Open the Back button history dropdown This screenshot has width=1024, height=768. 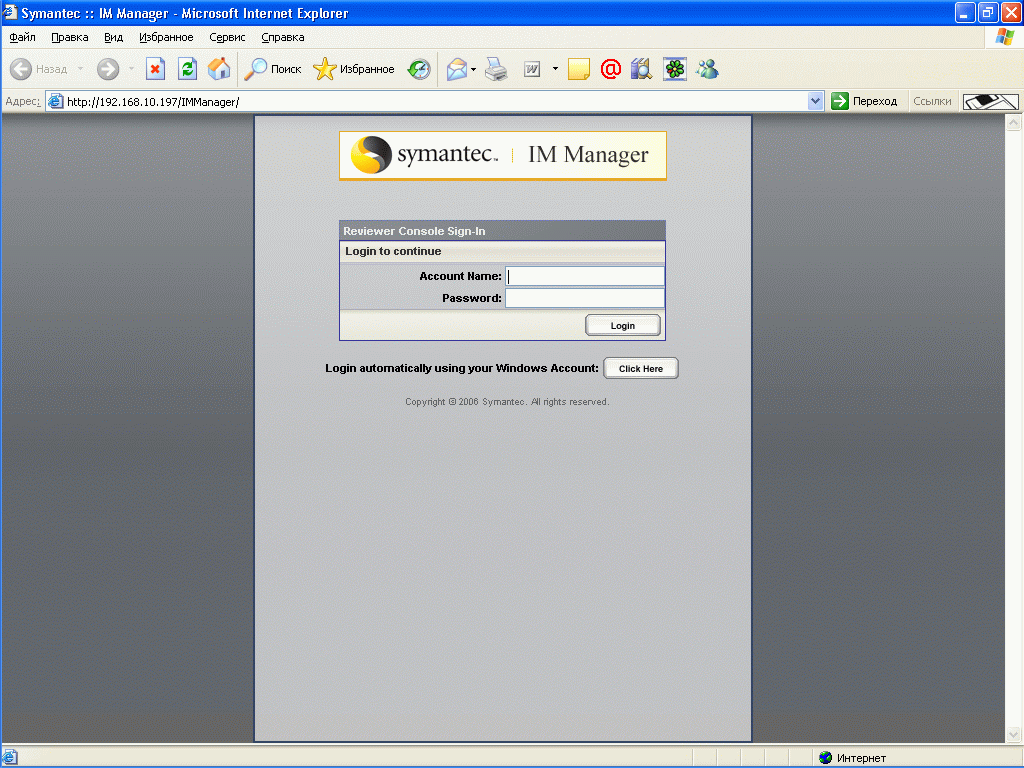point(80,69)
